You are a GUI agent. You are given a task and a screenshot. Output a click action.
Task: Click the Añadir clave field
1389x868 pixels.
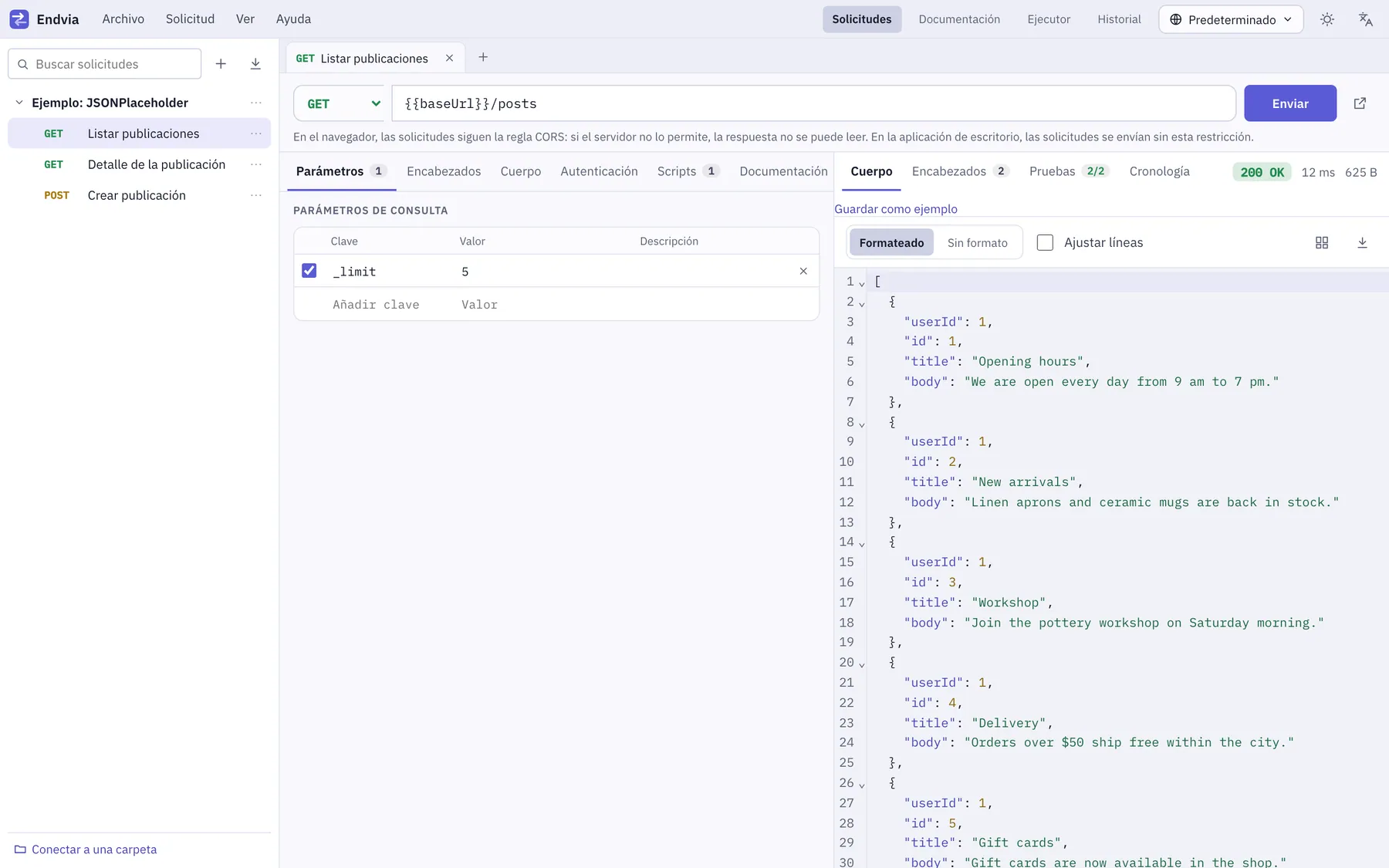tap(390, 305)
